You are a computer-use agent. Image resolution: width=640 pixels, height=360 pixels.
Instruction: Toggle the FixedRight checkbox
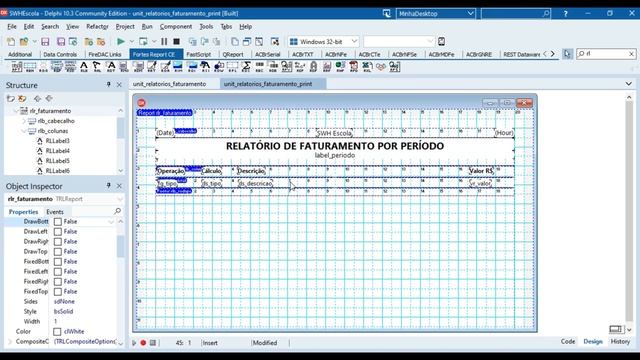tap(58, 282)
